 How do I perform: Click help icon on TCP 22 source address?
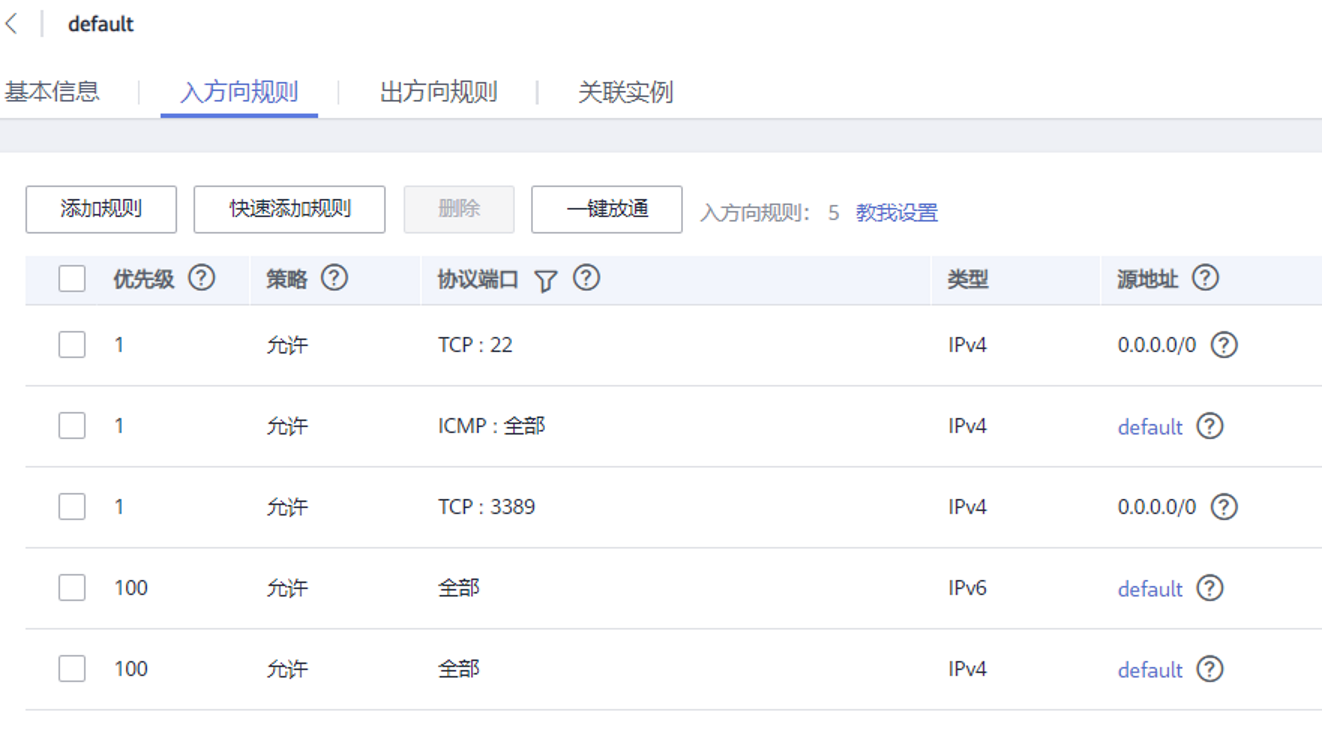1224,345
